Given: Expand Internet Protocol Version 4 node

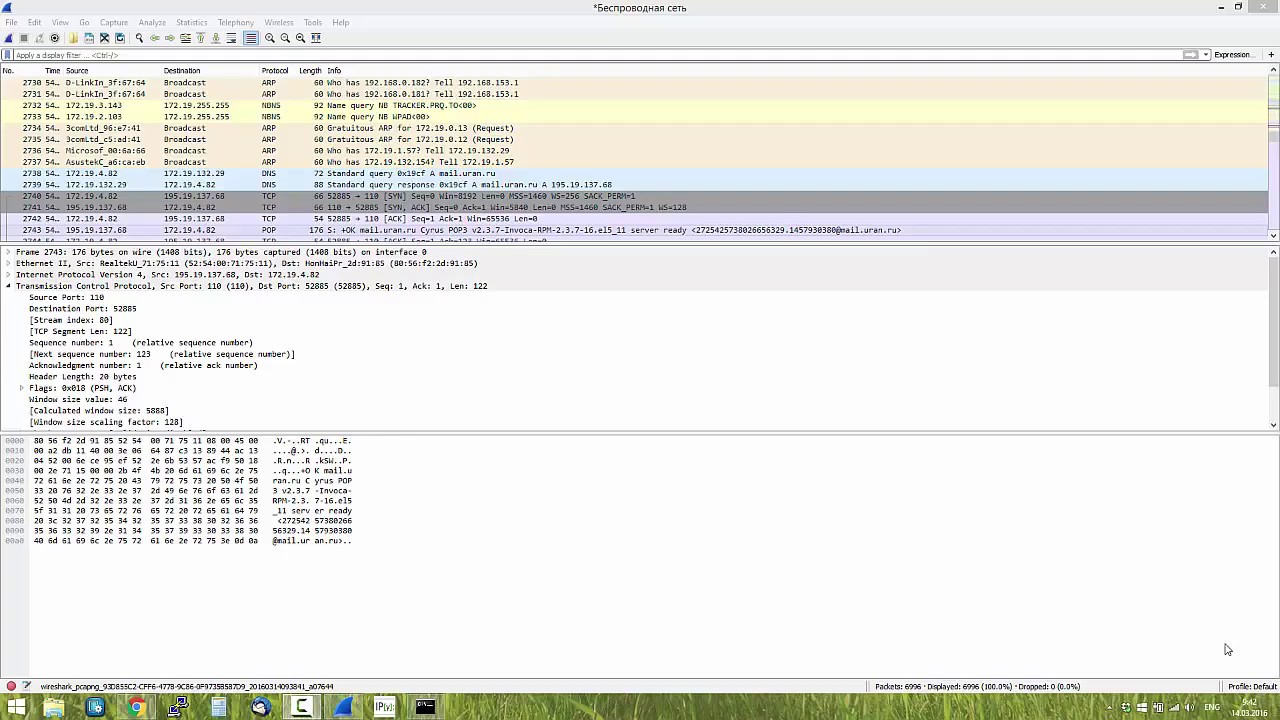Looking at the screenshot, I should [x=8, y=275].
